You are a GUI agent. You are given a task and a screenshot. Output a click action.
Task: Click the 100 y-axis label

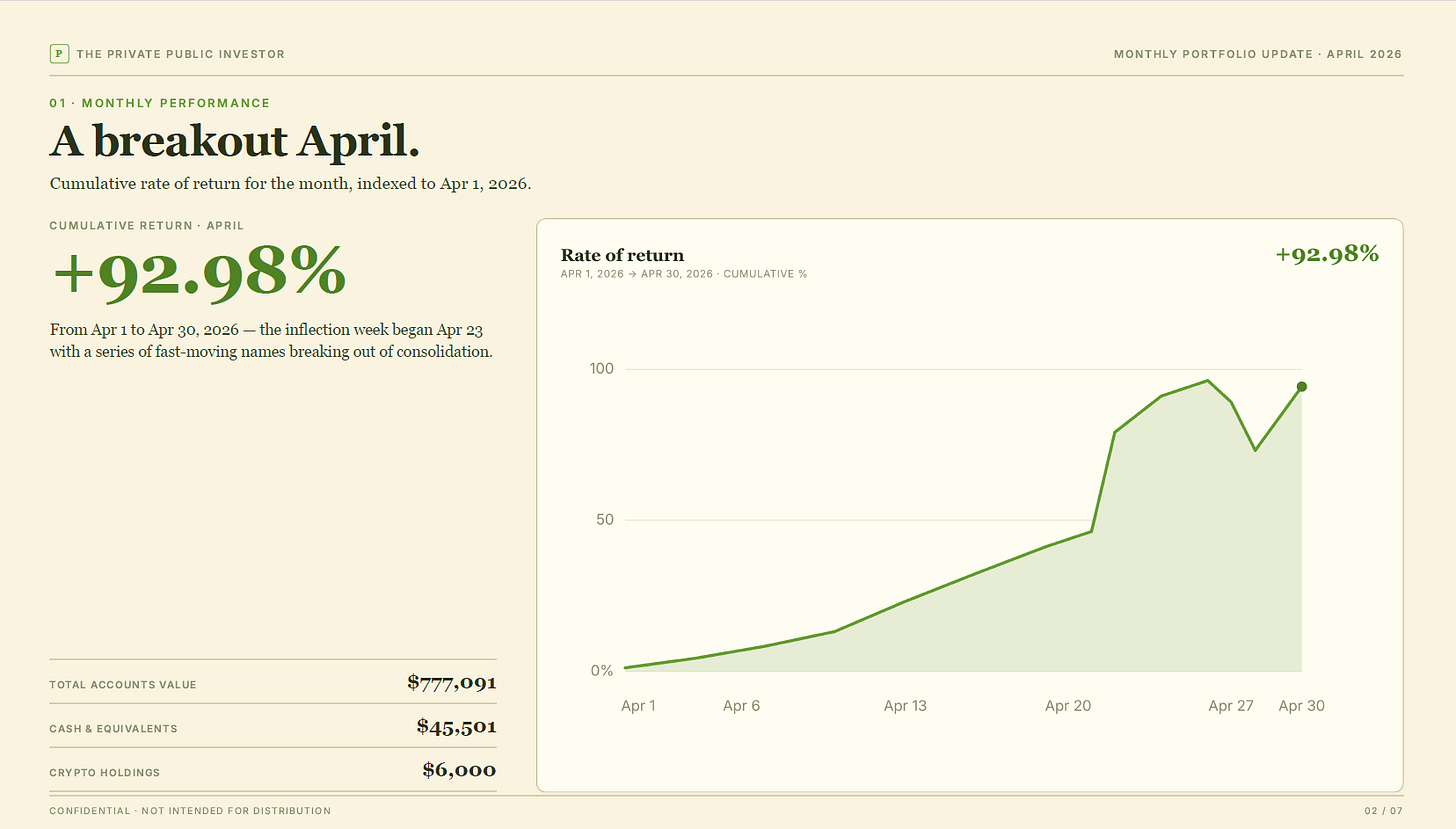click(601, 369)
